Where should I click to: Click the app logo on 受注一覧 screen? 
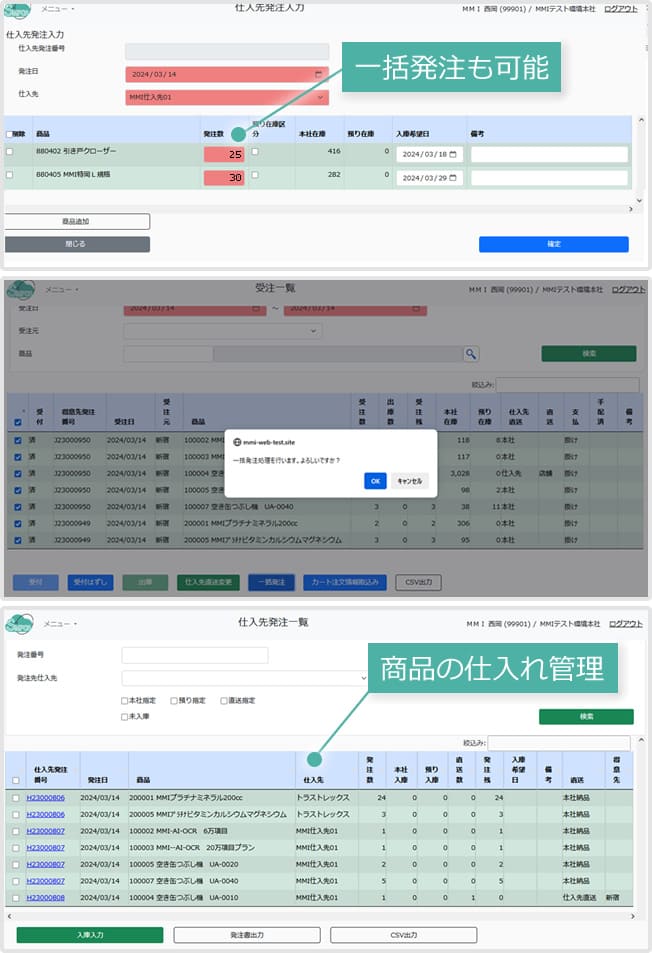(x=21, y=289)
